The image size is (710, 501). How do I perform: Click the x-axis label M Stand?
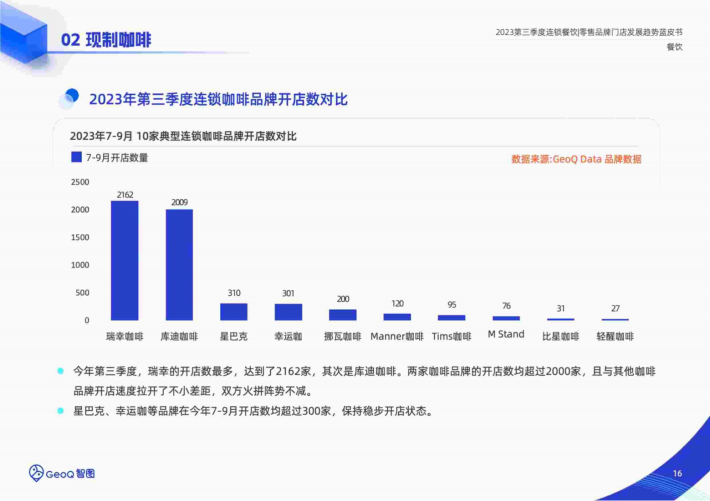point(506,334)
